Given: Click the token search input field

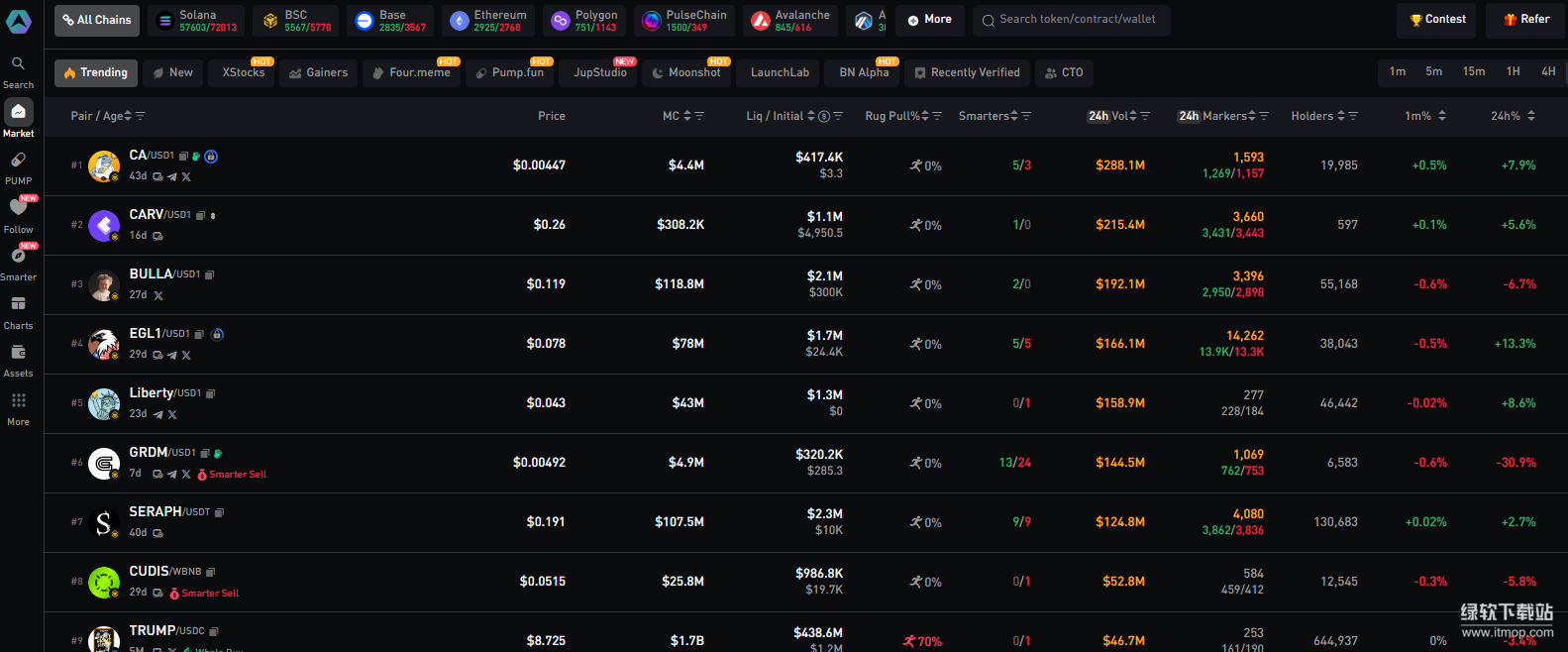Looking at the screenshot, I should point(1077,20).
